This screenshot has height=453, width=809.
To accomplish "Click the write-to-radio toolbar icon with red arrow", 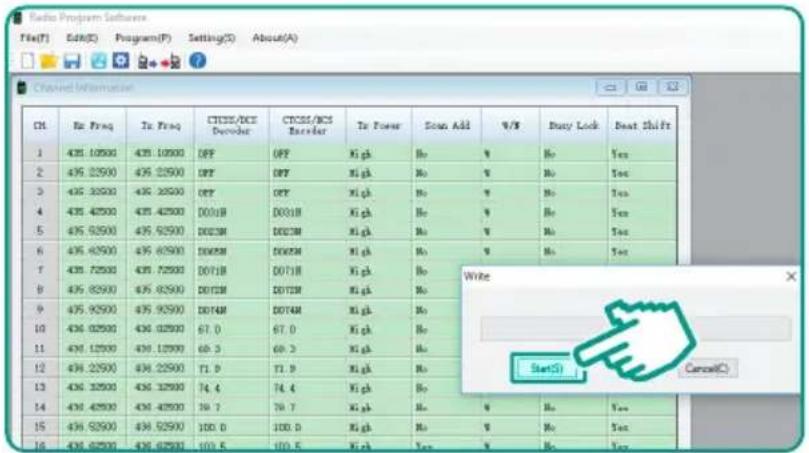I will (x=171, y=62).
